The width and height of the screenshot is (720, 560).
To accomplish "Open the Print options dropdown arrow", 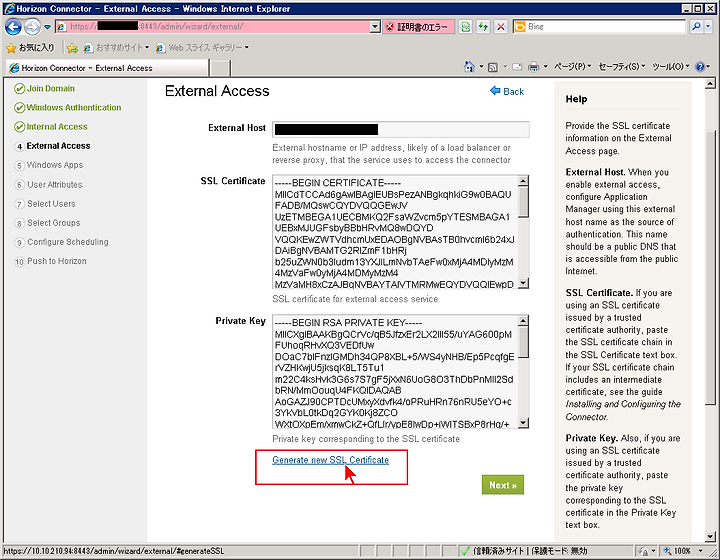I will pos(545,67).
